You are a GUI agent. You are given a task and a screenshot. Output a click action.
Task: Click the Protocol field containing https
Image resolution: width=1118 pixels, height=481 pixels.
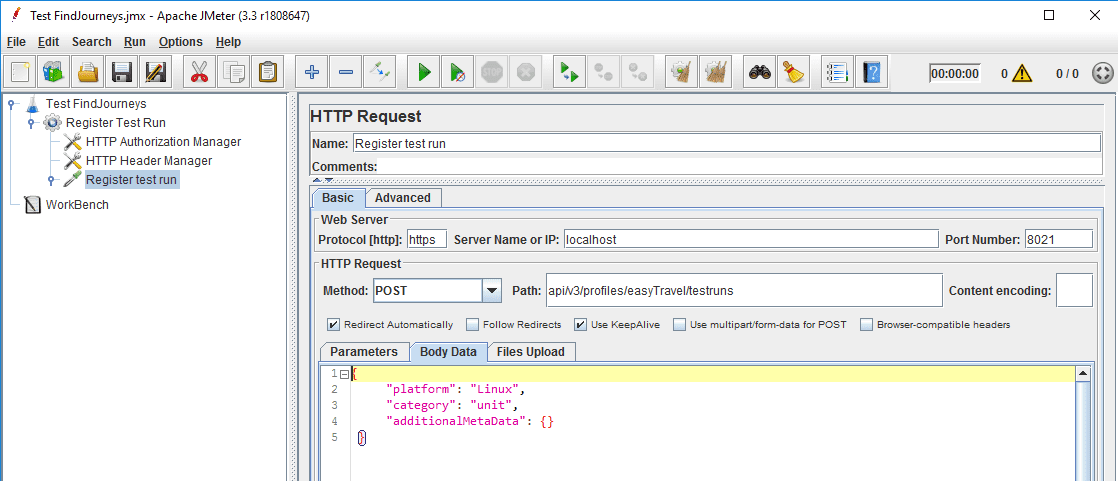click(426, 239)
